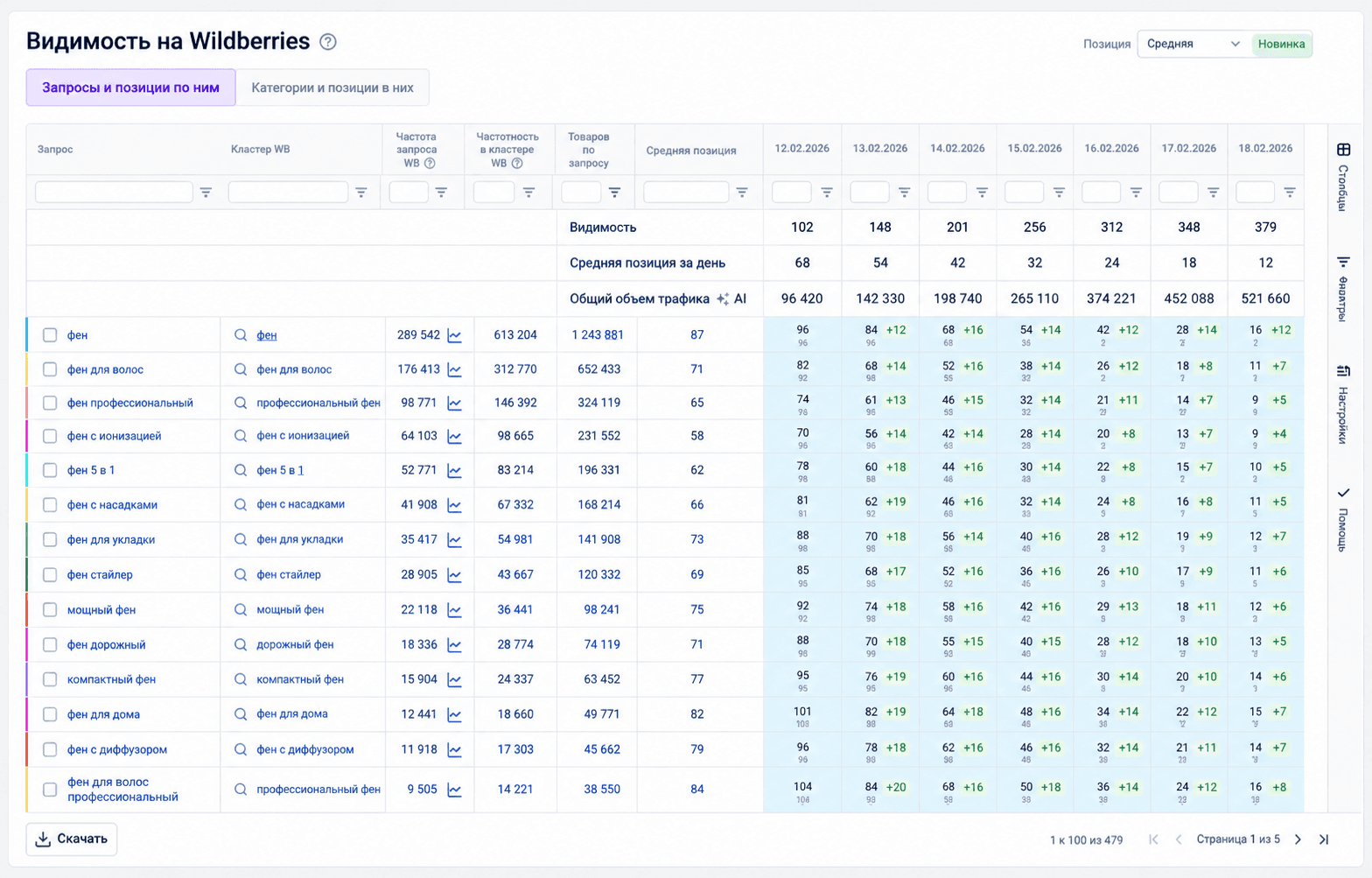
Task: Tick the компактный фен row checkbox
Action: [50, 679]
